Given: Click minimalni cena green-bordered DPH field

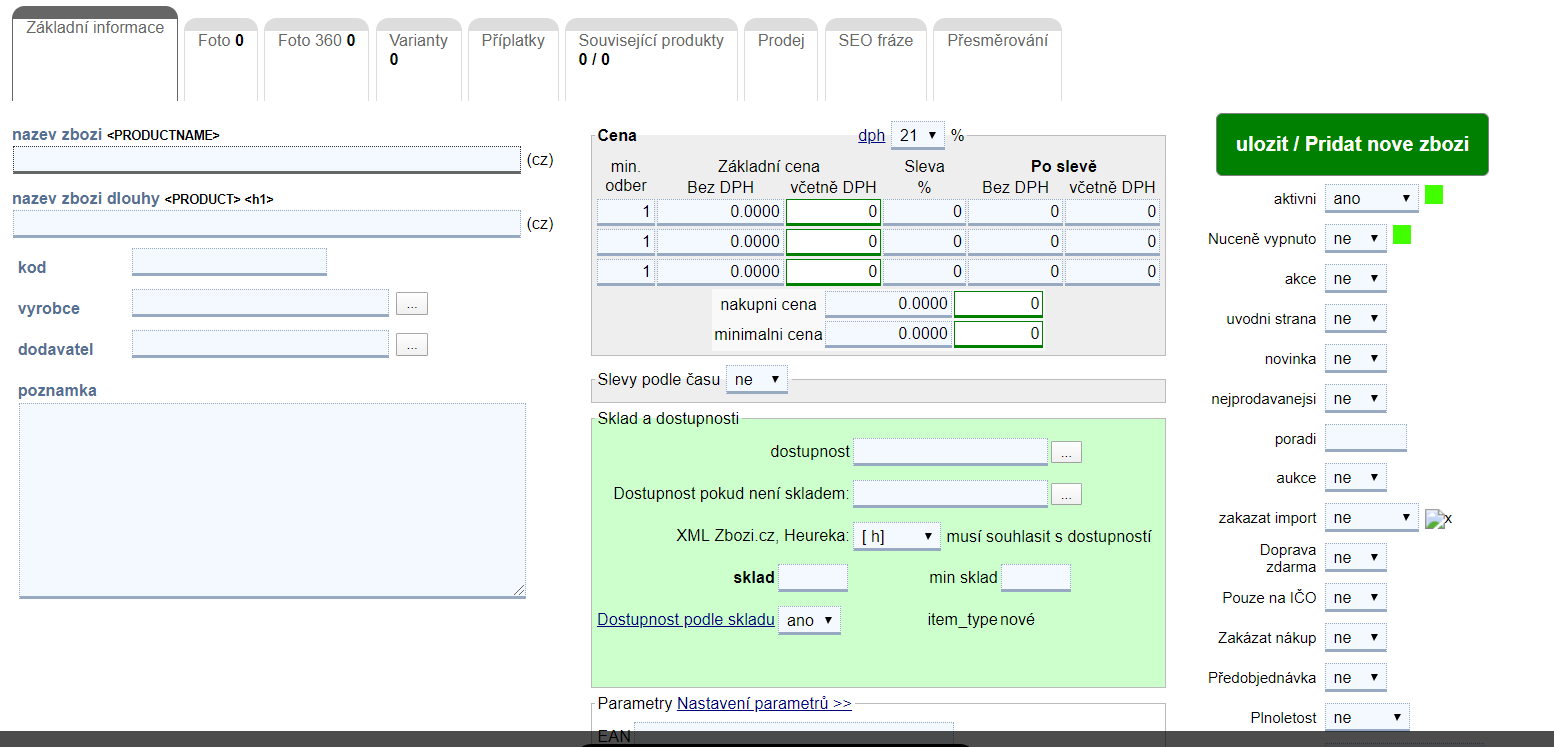Looking at the screenshot, I should 998,334.
